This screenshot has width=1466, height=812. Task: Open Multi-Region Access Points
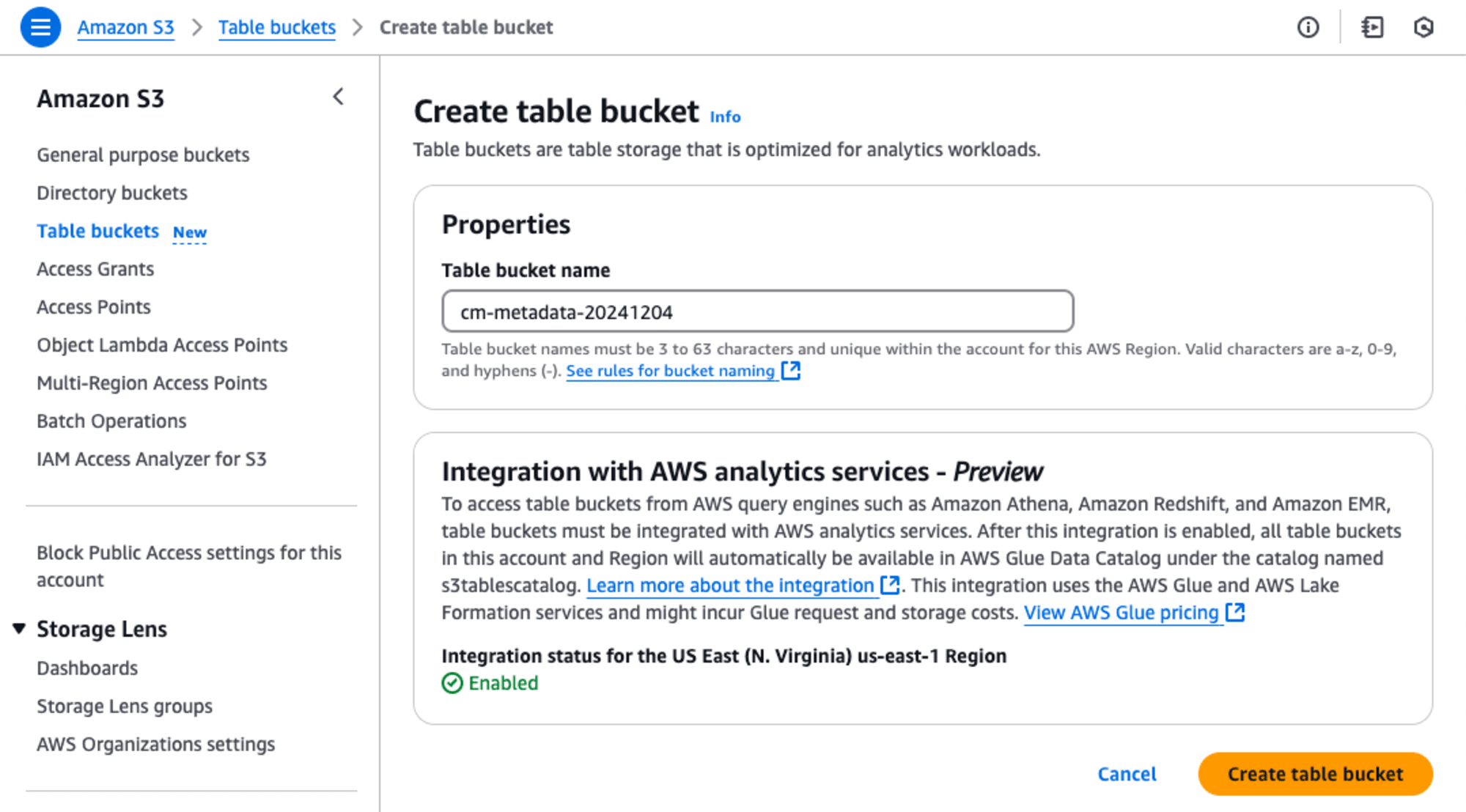pos(152,383)
